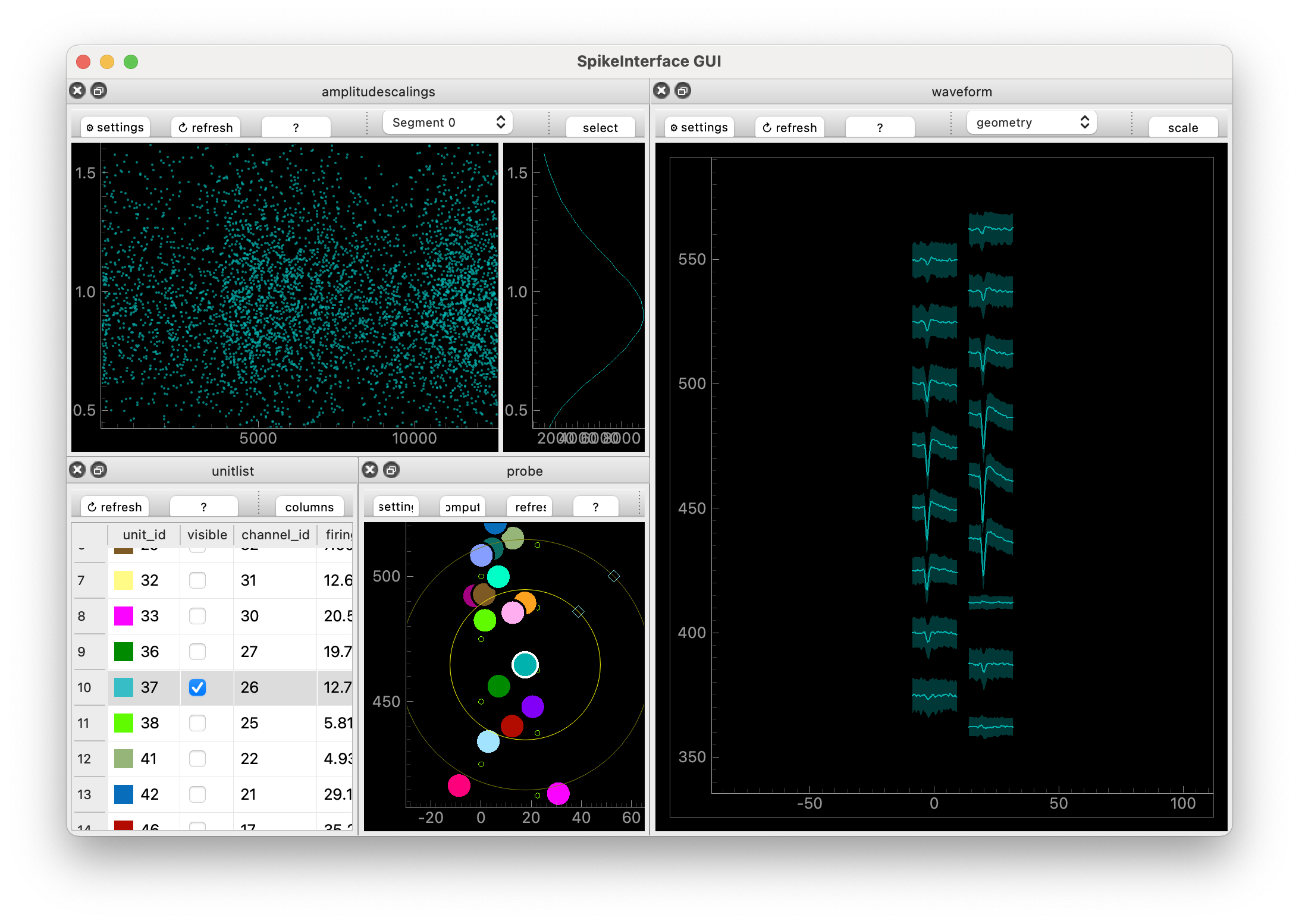The image size is (1299, 924).
Task: Close the waveform panel
Action: (661, 91)
